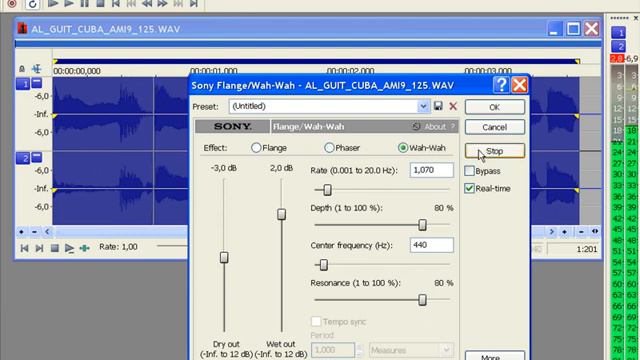Click the yellow loop region start marker
The image size is (640, 360).
[55, 61]
